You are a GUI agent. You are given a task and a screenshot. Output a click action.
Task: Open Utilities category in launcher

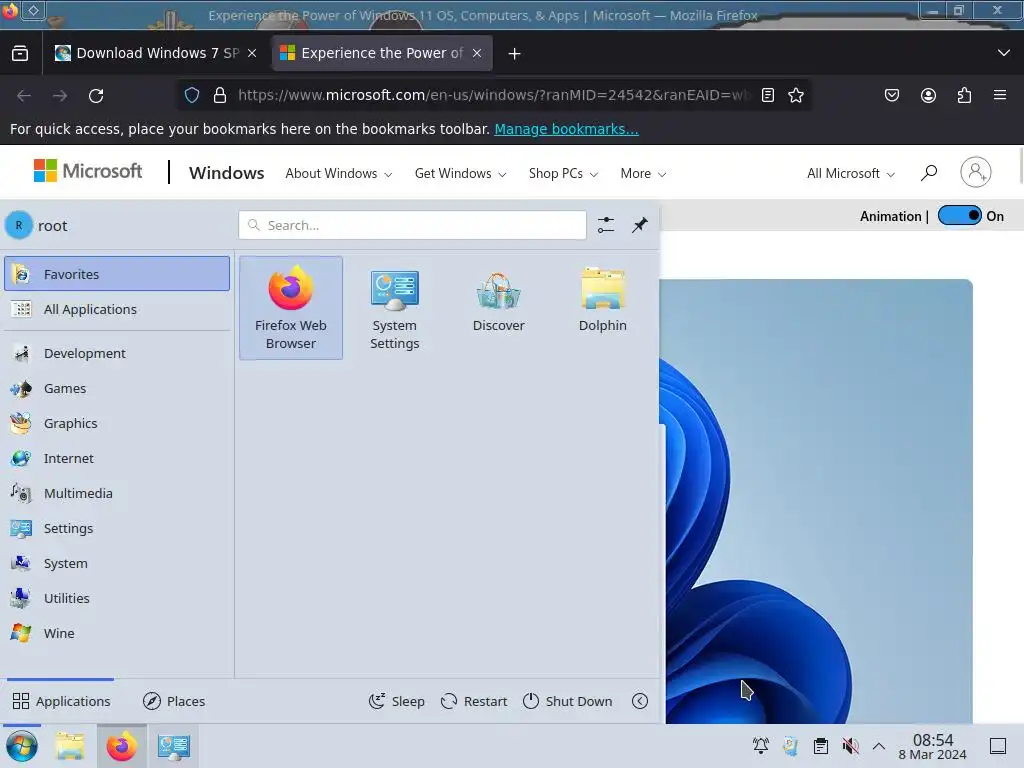click(117, 598)
